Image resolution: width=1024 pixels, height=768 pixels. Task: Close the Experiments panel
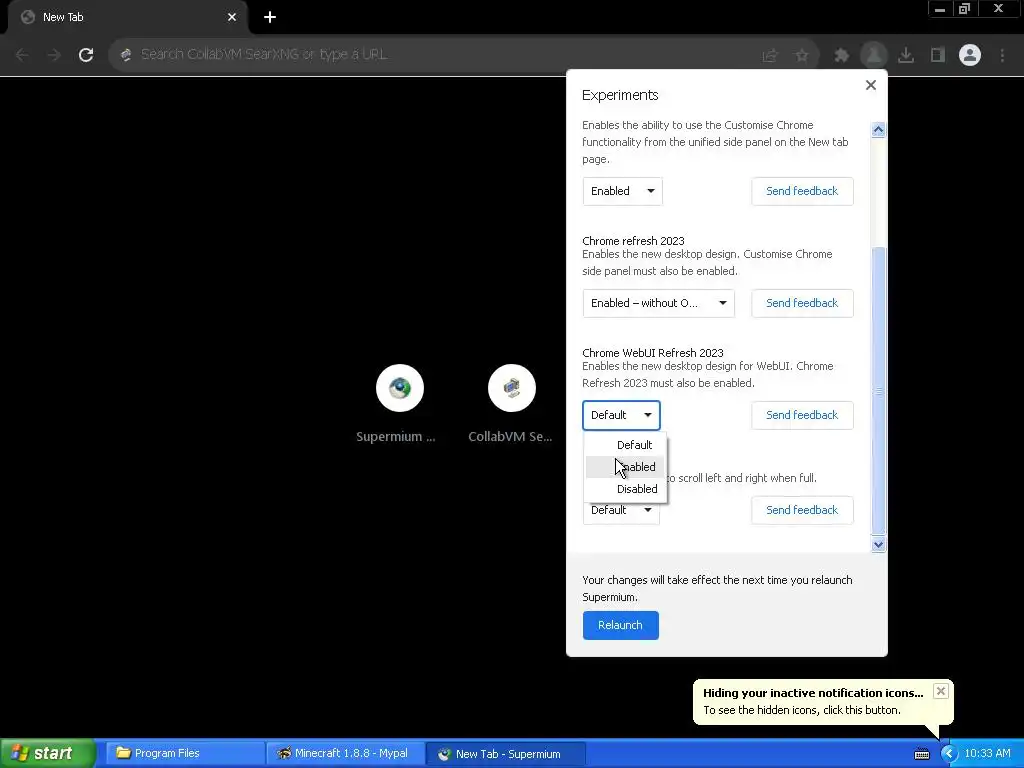871,85
